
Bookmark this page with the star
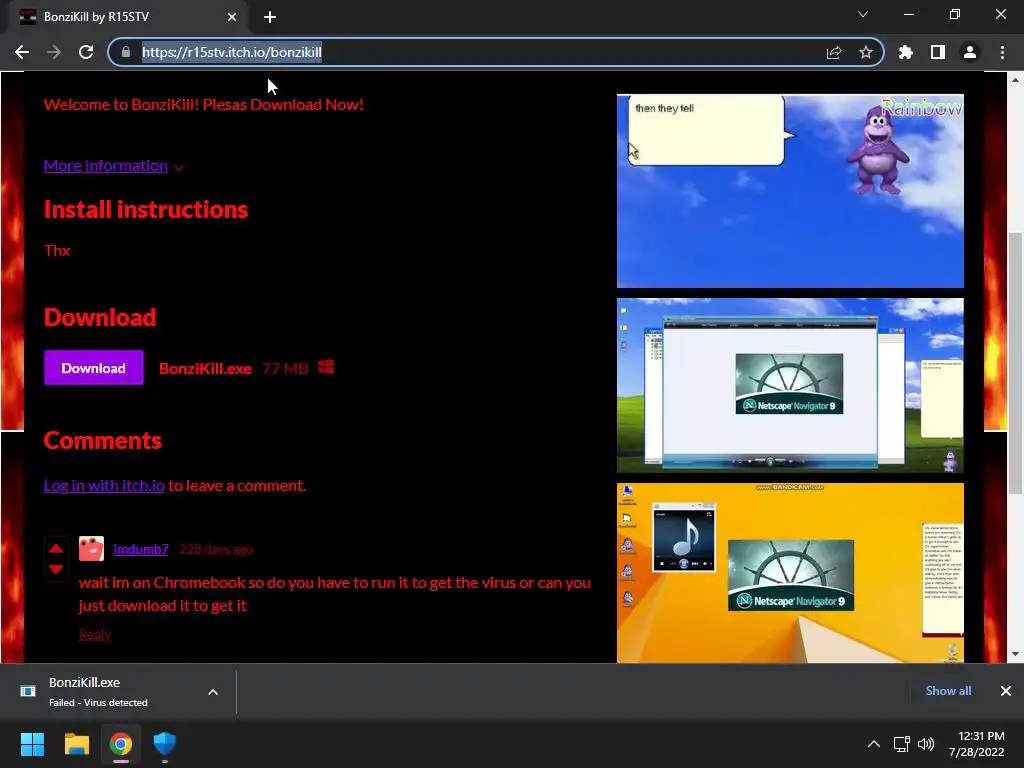865,52
